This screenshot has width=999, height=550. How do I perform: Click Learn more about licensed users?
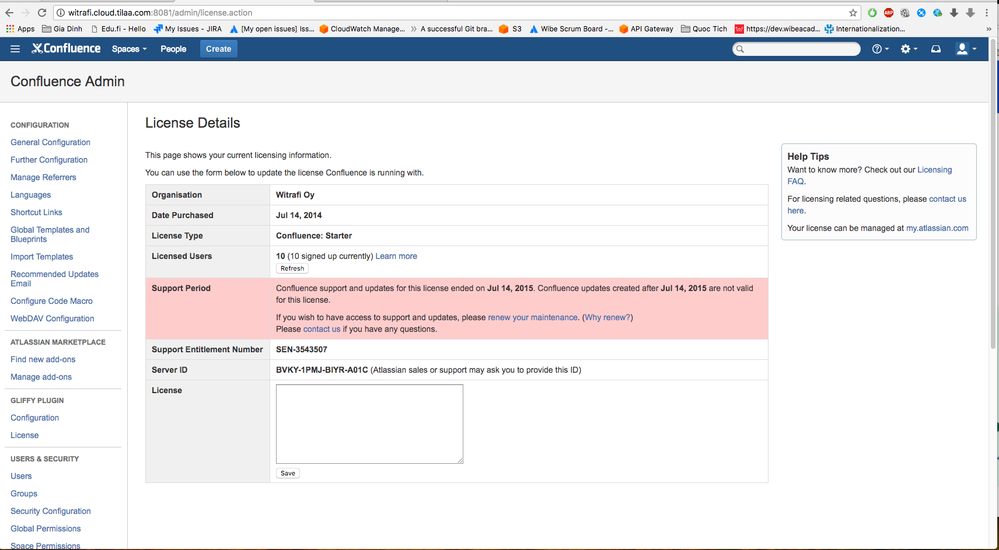pyautogui.click(x=396, y=256)
